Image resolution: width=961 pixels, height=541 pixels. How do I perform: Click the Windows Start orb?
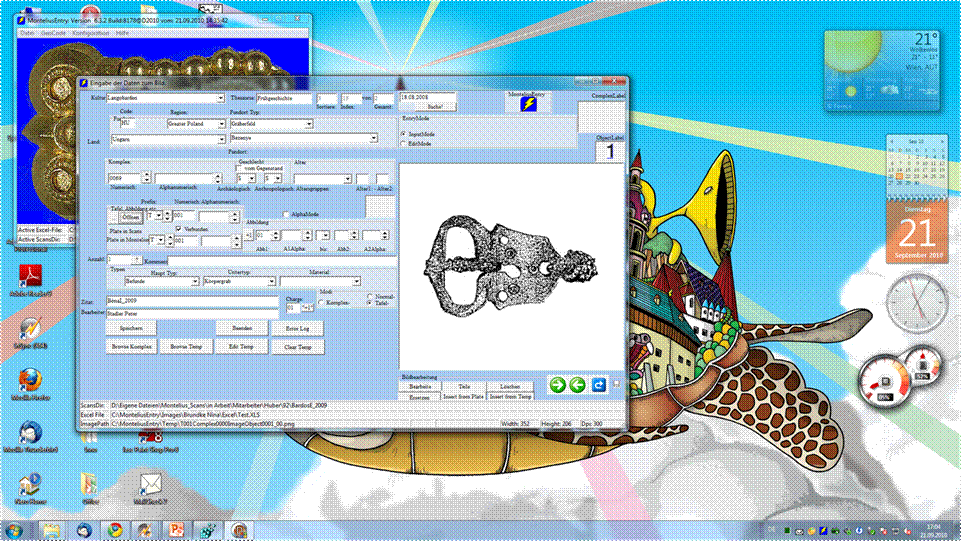pos(13,530)
